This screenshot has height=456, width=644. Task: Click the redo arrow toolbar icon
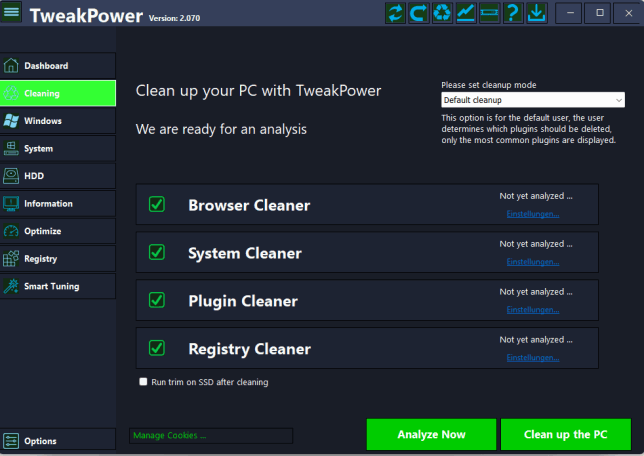[x=419, y=13]
